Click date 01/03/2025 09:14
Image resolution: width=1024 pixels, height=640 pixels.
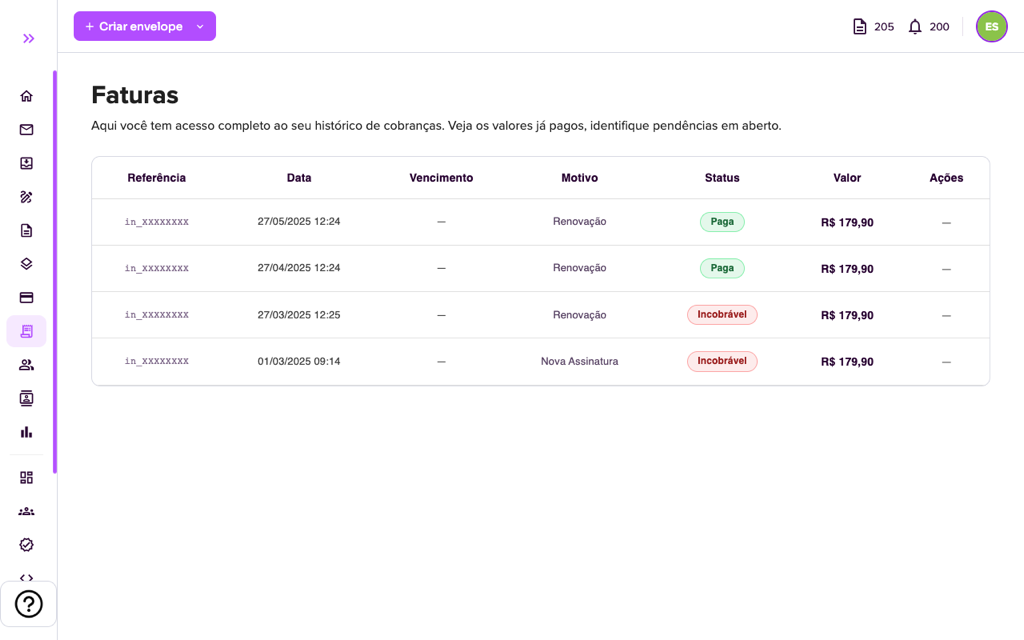[x=299, y=361]
